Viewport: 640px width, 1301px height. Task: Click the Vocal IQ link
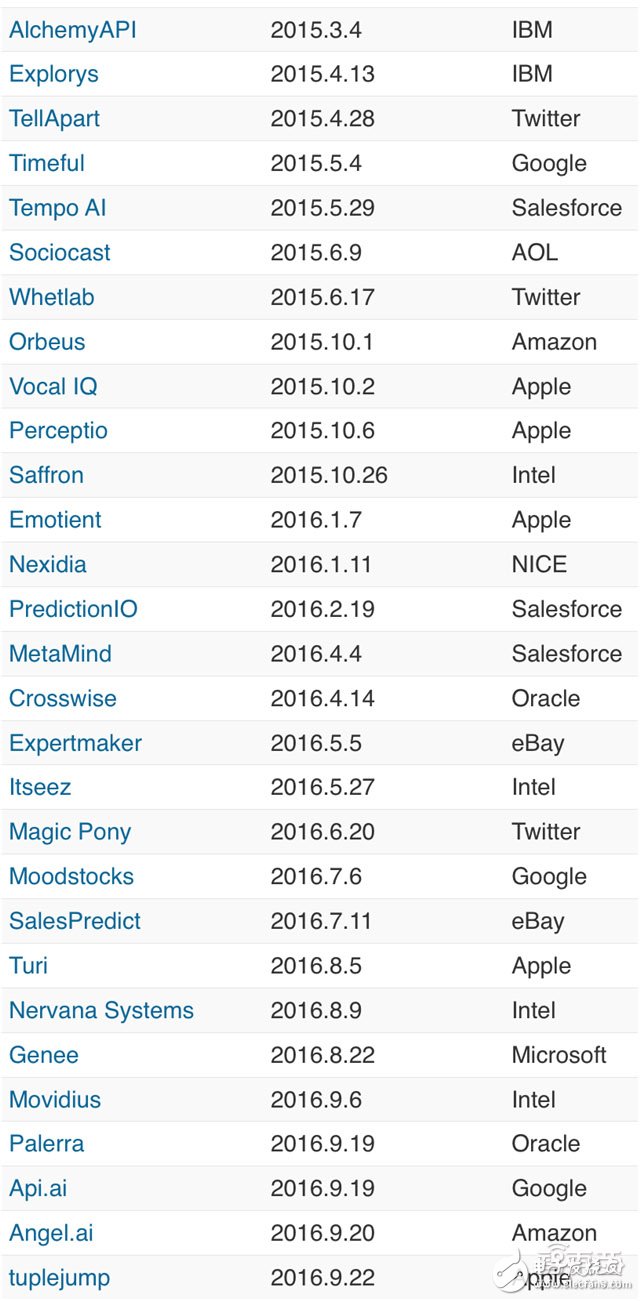pos(53,386)
